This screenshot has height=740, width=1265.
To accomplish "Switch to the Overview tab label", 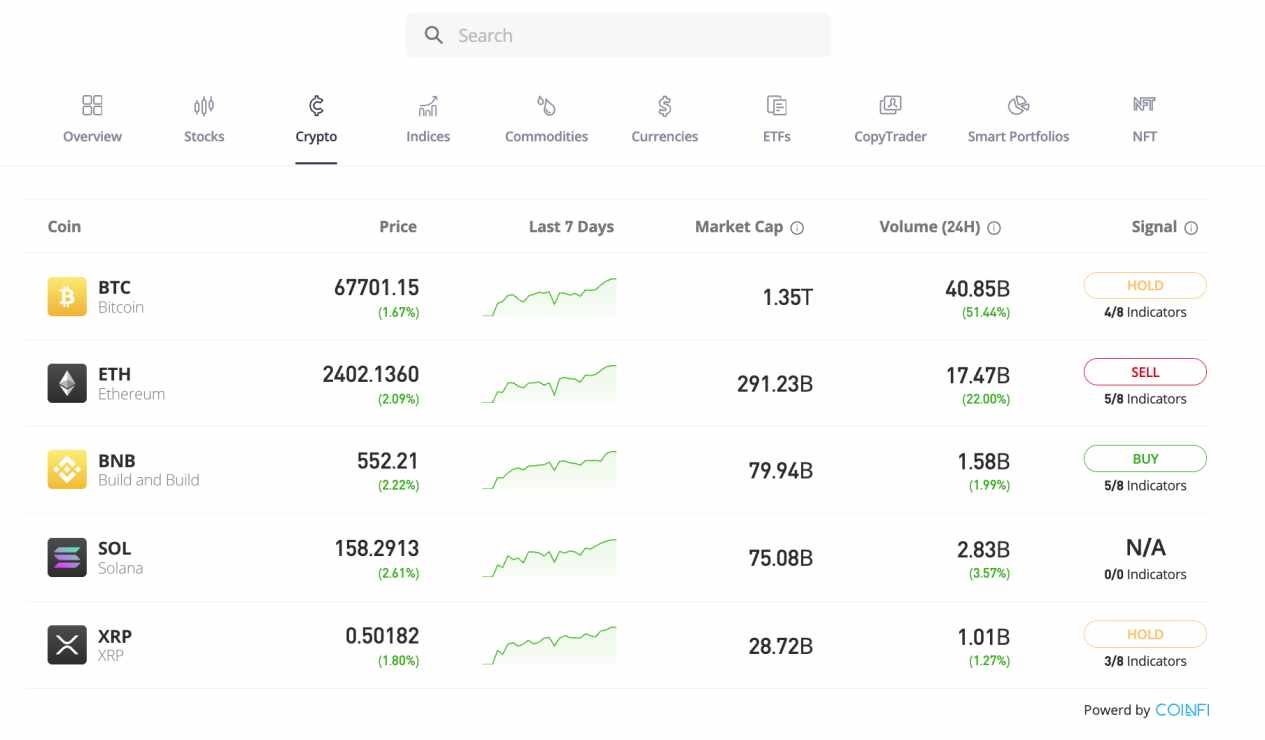I will click(92, 136).
